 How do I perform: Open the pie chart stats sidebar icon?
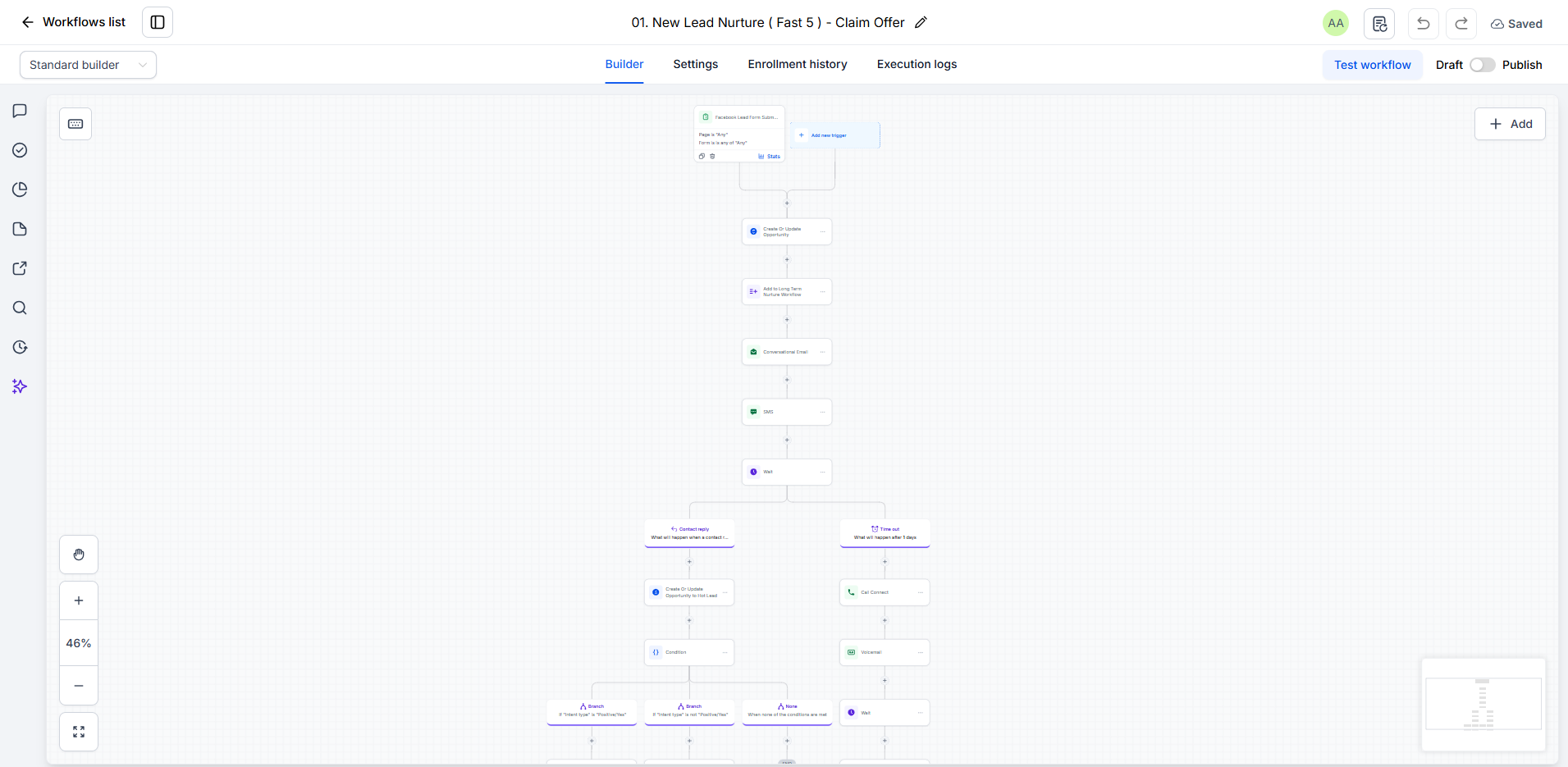[20, 189]
